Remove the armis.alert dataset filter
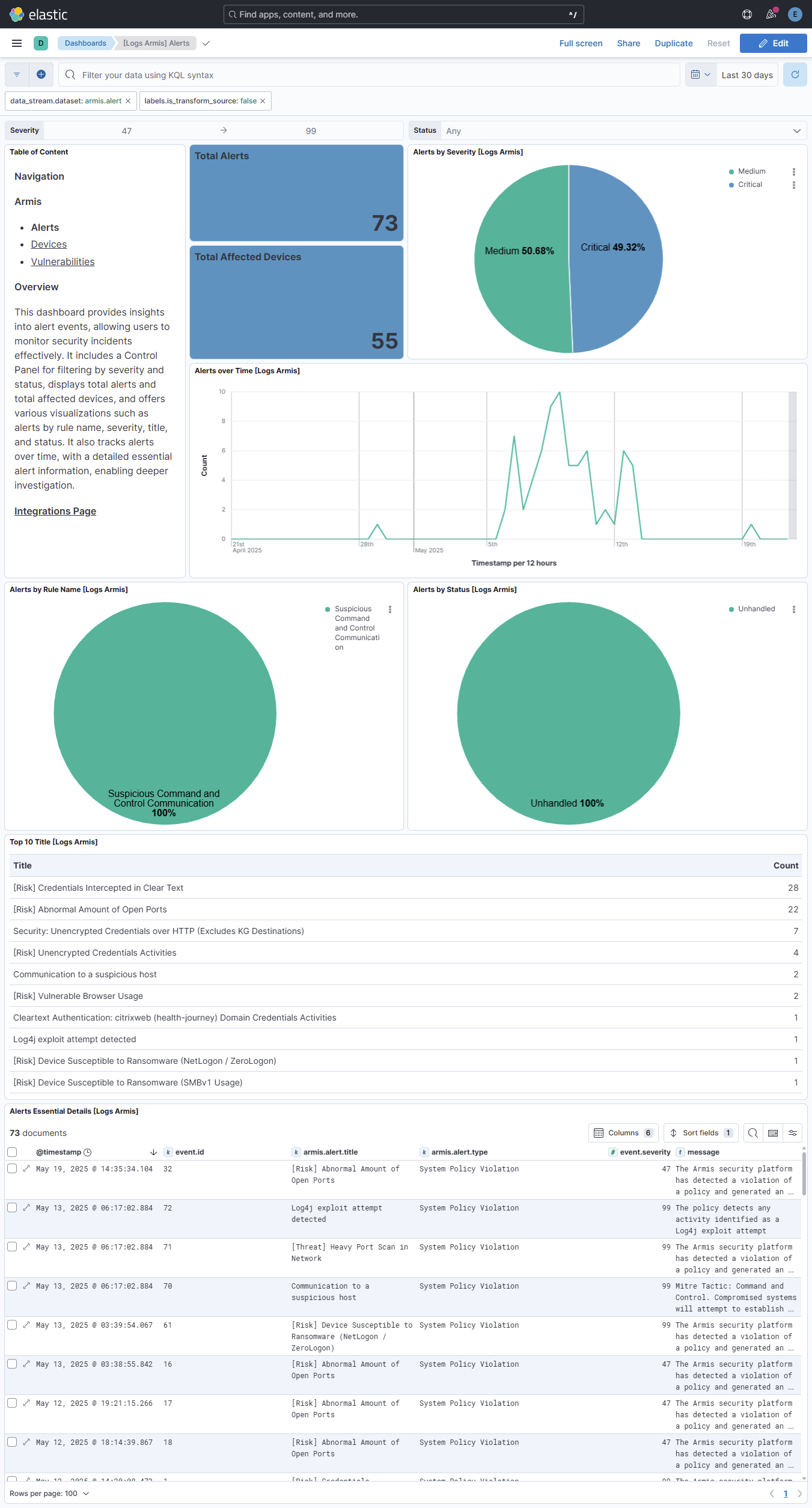 [128, 101]
